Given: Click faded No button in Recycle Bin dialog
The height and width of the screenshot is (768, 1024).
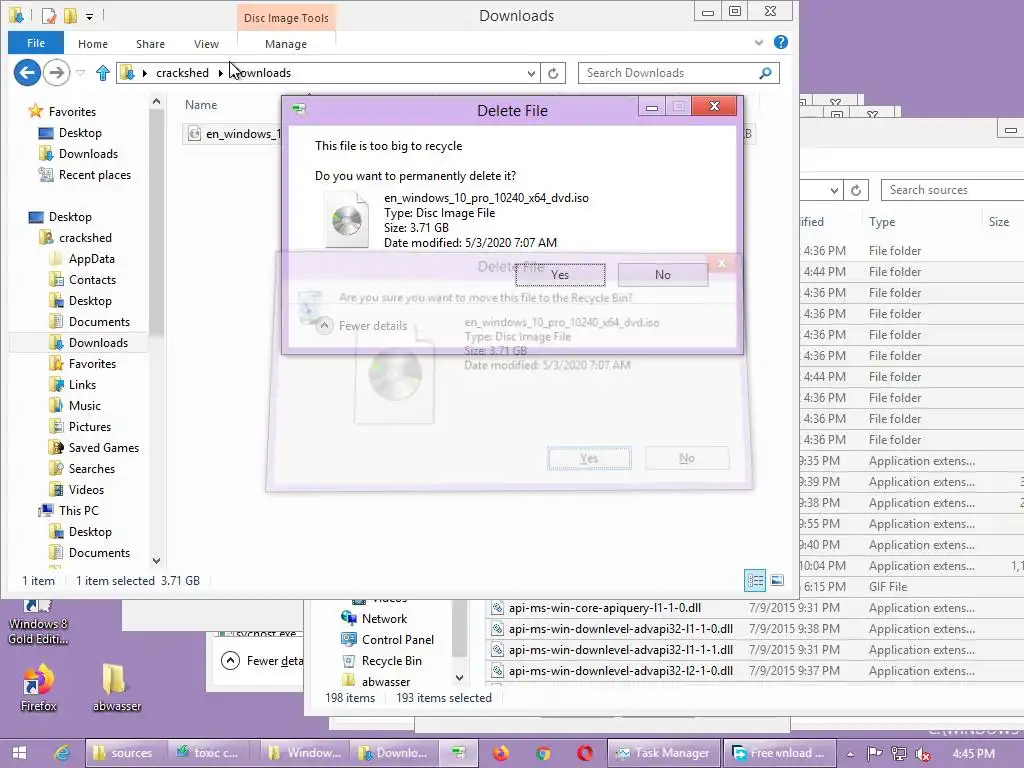Looking at the screenshot, I should (x=687, y=458).
